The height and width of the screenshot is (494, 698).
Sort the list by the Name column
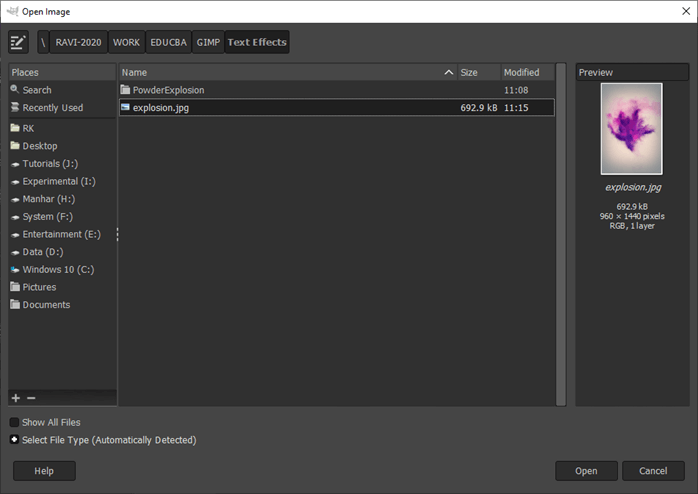coord(288,72)
